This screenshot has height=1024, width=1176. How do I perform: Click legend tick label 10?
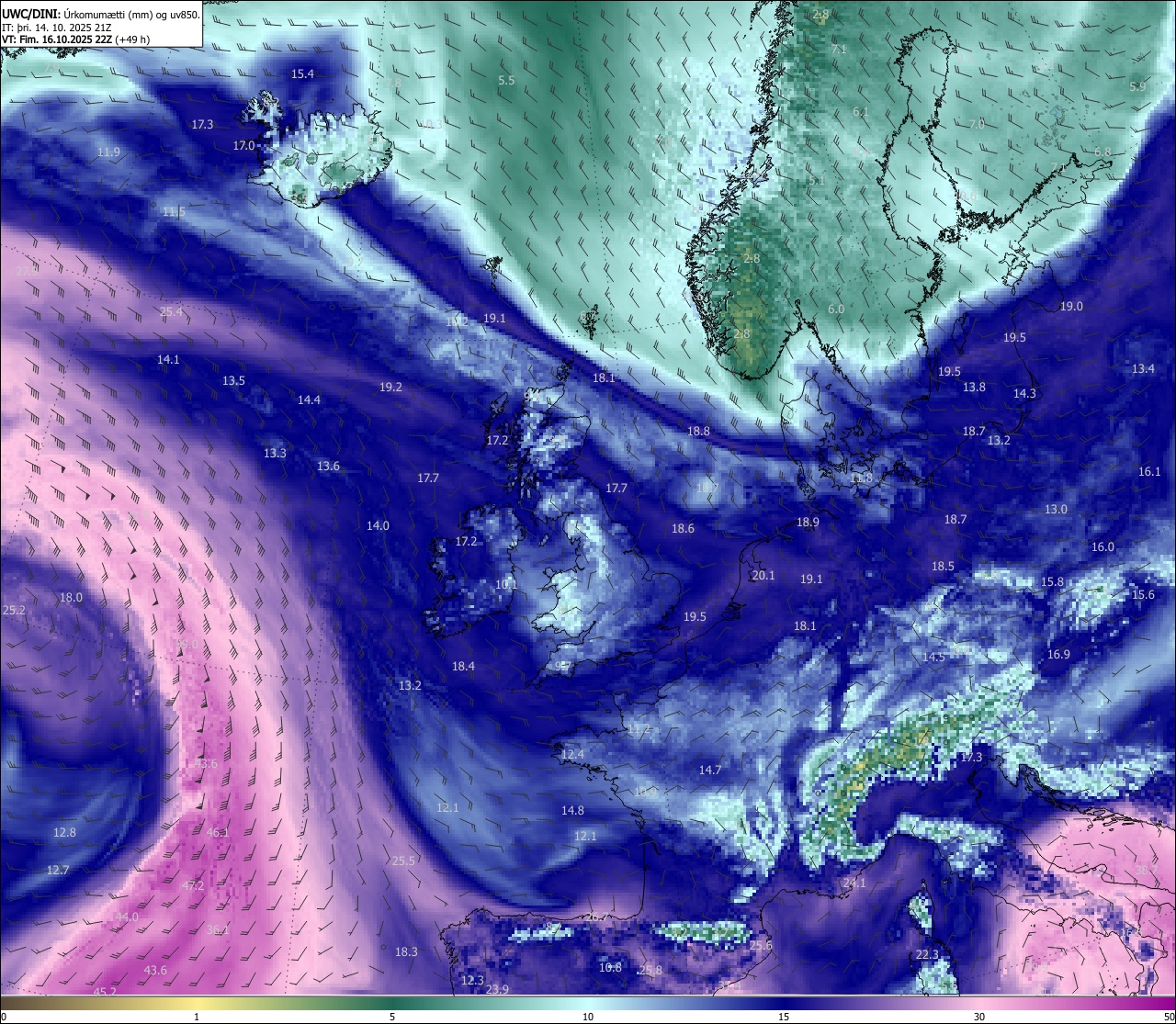(588, 1017)
